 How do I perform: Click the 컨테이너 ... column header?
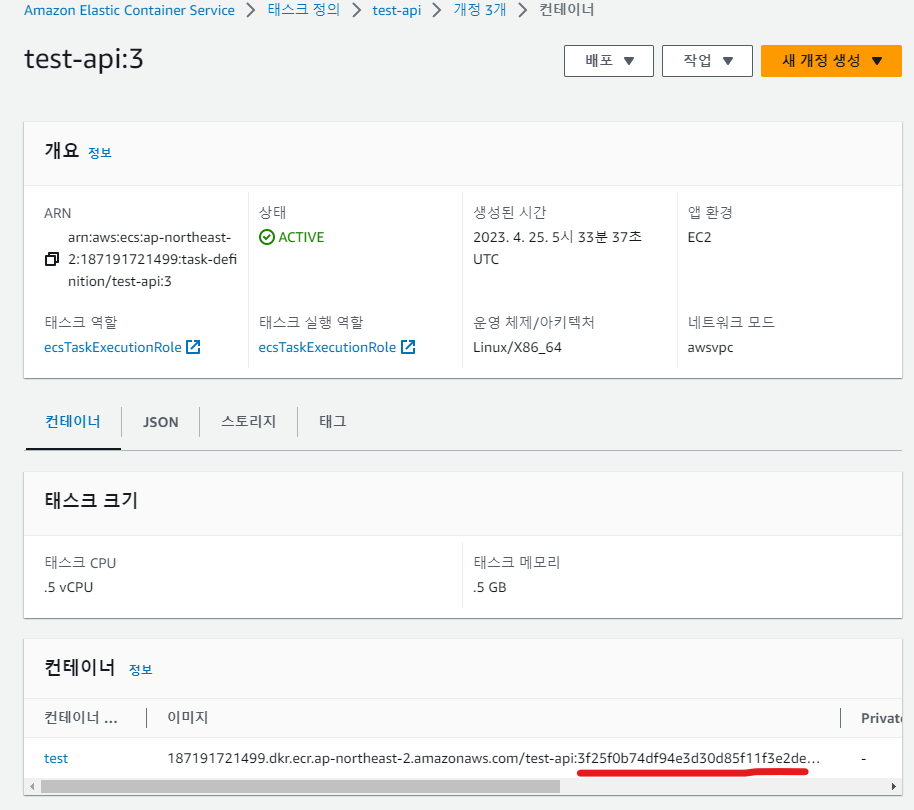[x=81, y=717]
